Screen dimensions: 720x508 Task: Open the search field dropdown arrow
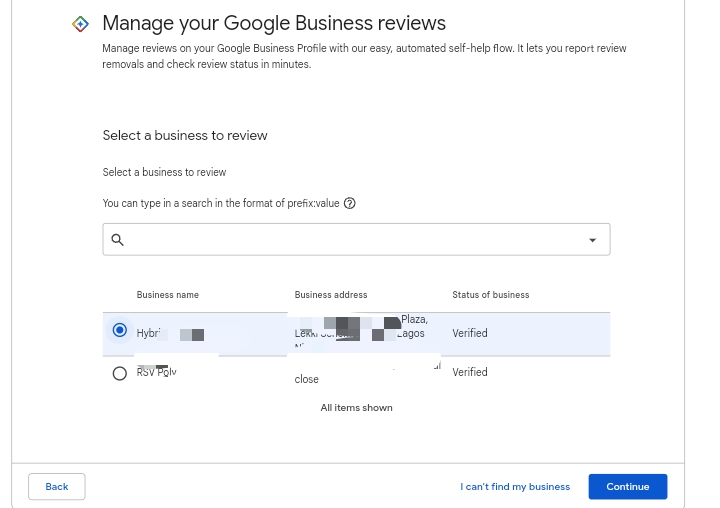pos(592,240)
